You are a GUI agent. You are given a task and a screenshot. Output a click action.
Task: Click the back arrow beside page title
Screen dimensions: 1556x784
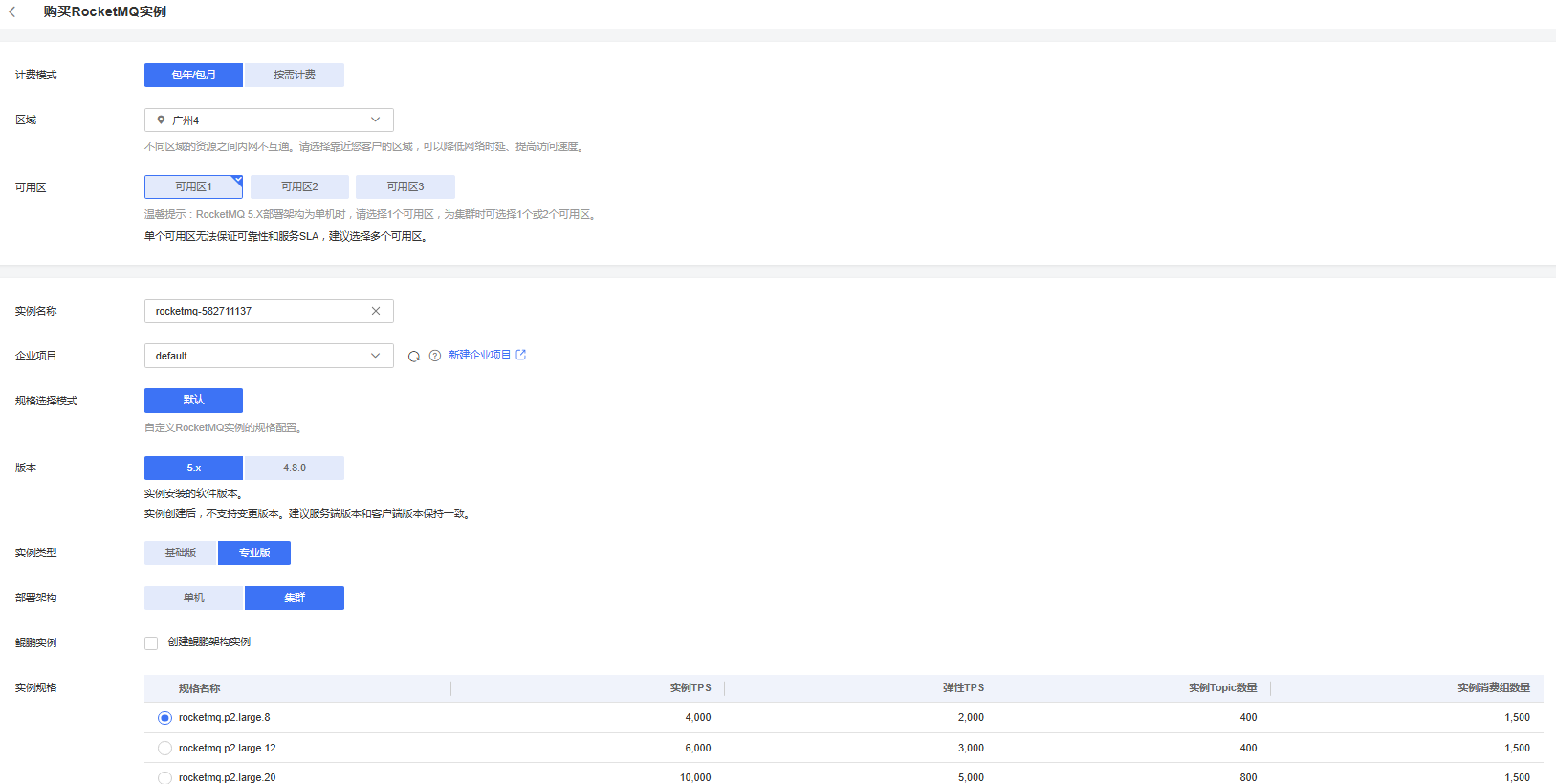(12, 12)
